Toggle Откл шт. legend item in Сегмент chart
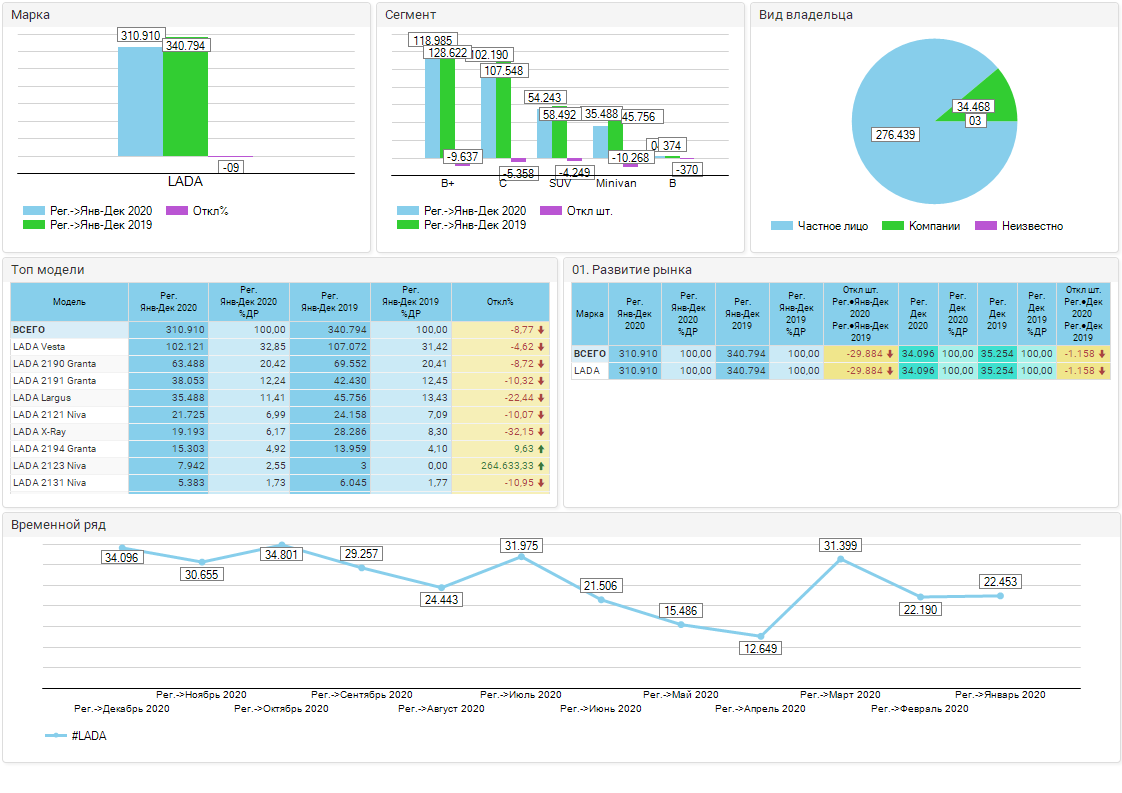1122x793 pixels. [576, 211]
